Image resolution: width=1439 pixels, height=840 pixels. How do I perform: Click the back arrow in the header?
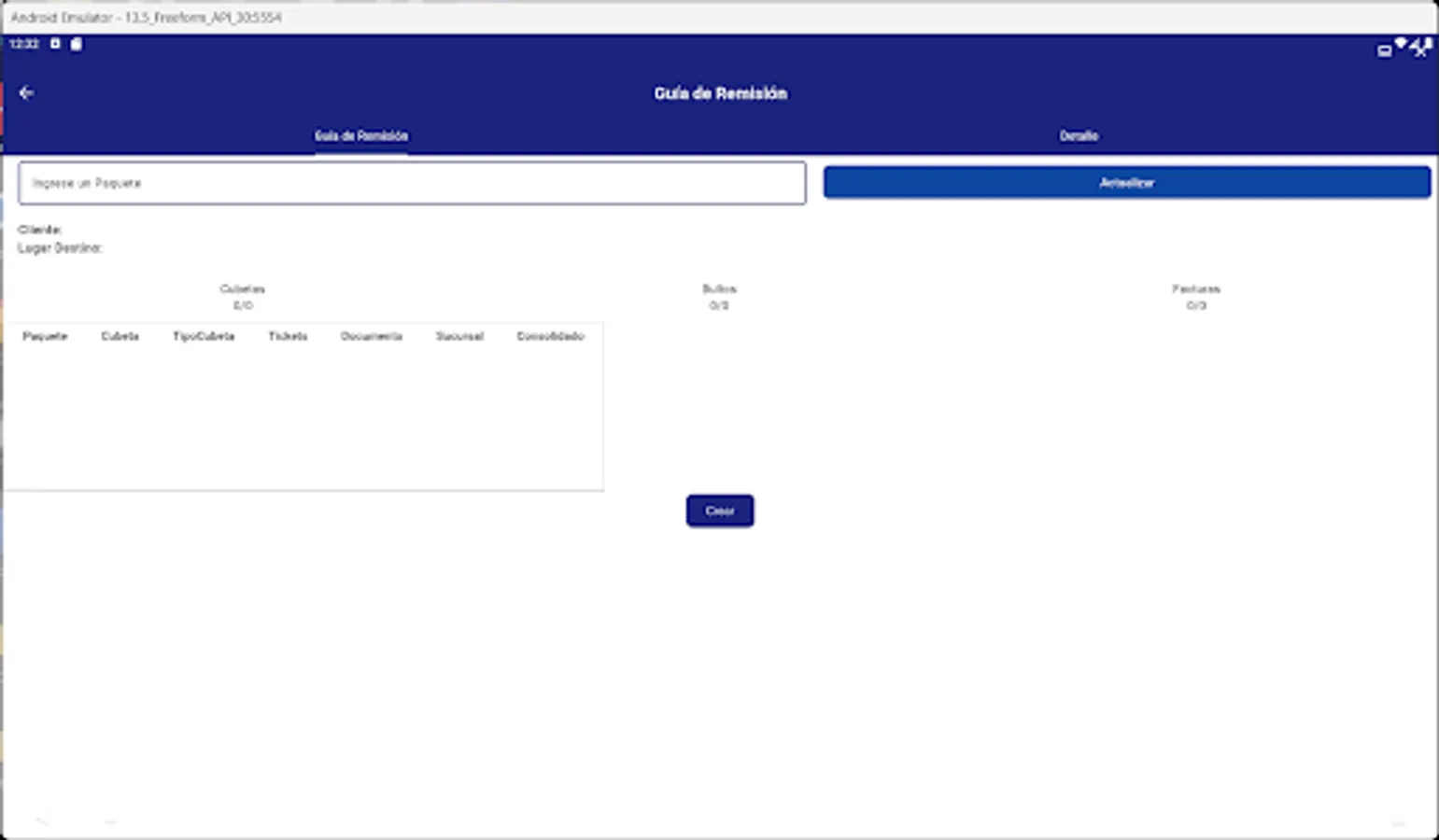tap(25, 92)
